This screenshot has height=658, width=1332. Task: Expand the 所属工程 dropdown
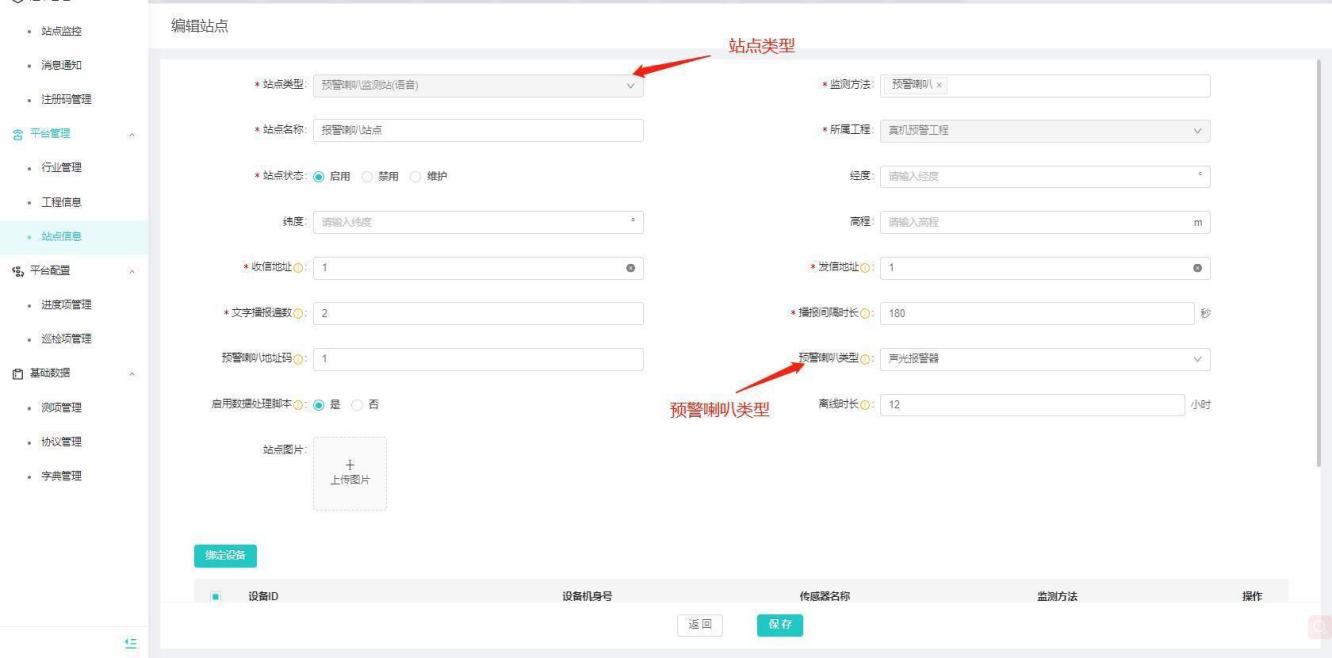(x=1045, y=131)
